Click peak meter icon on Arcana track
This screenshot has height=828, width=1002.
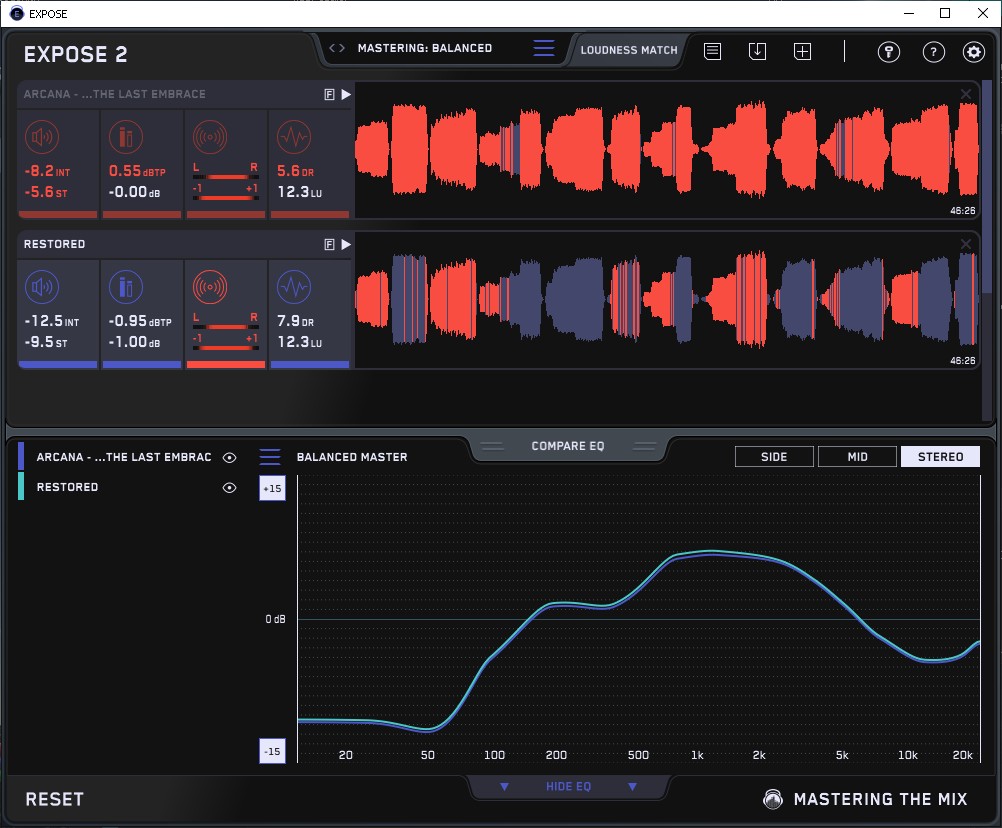[126, 137]
